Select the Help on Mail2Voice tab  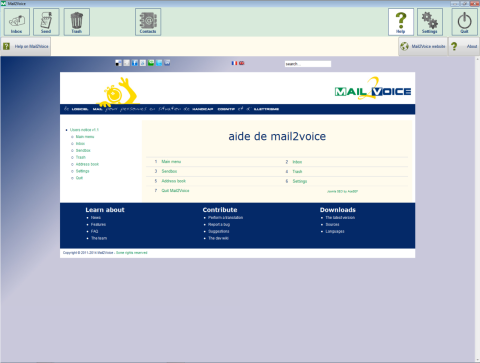(x=26, y=46)
